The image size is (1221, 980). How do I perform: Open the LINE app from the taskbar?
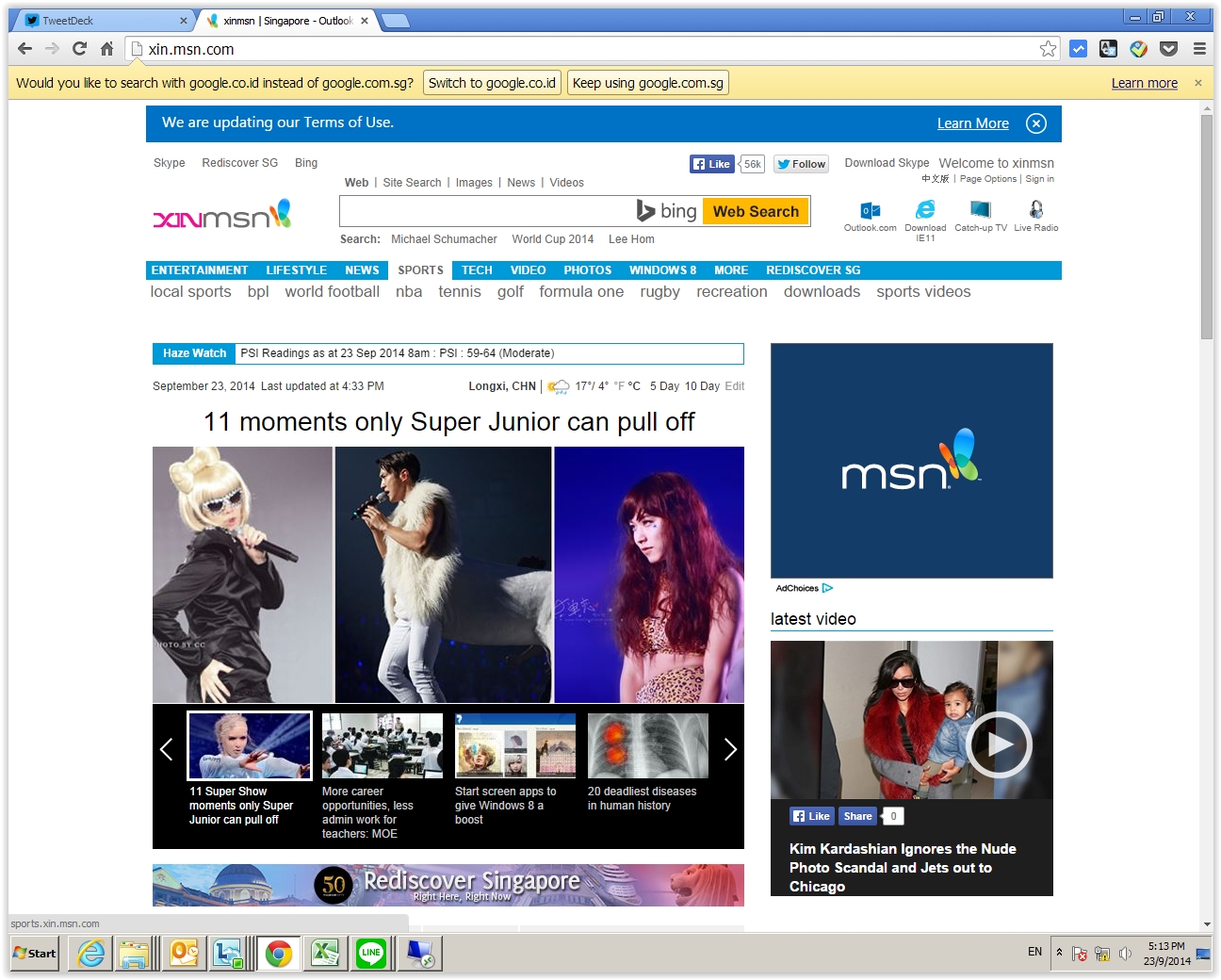(371, 954)
